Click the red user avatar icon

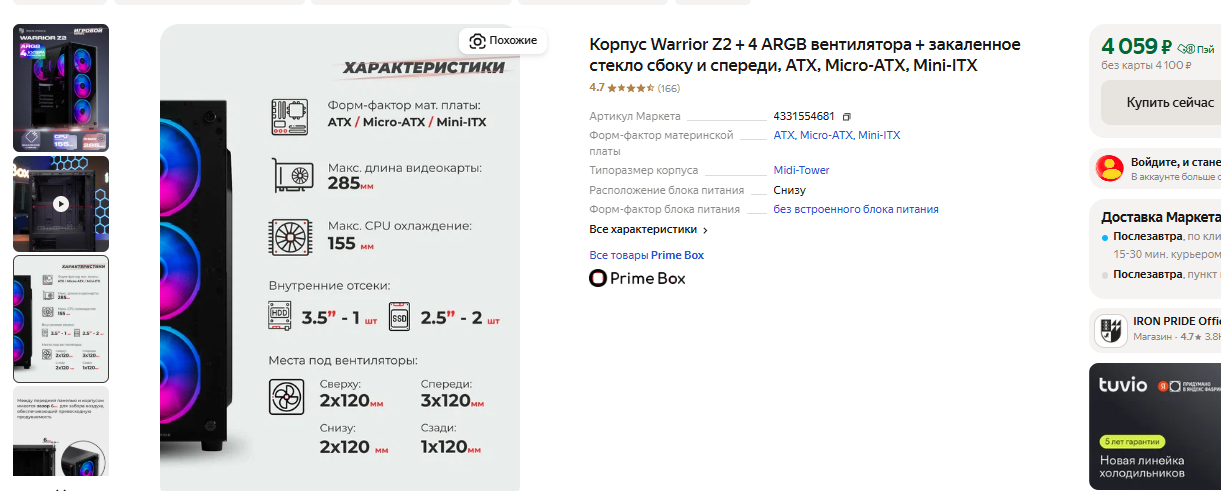1109,168
